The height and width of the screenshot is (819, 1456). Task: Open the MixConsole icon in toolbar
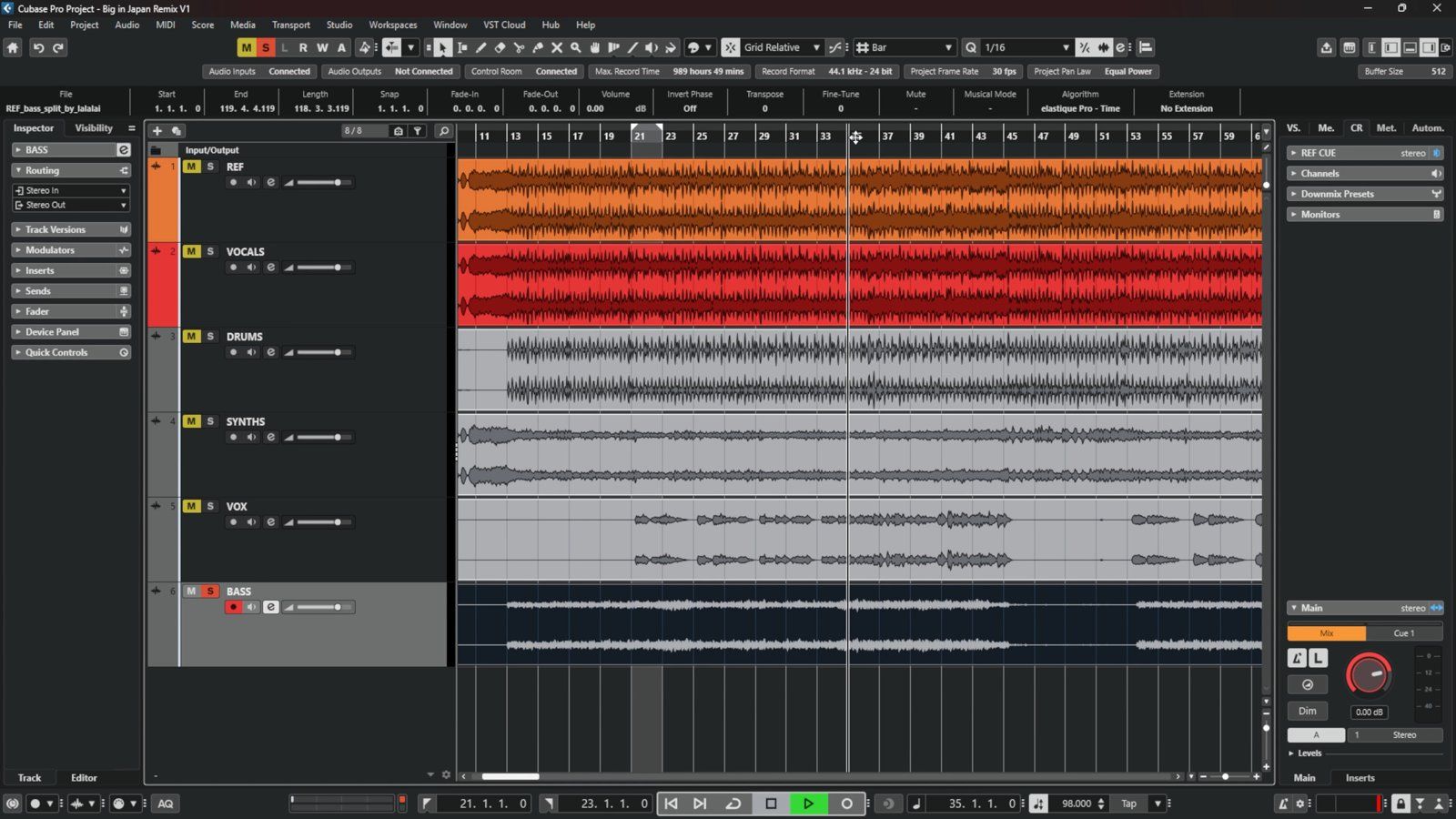coord(1350,47)
